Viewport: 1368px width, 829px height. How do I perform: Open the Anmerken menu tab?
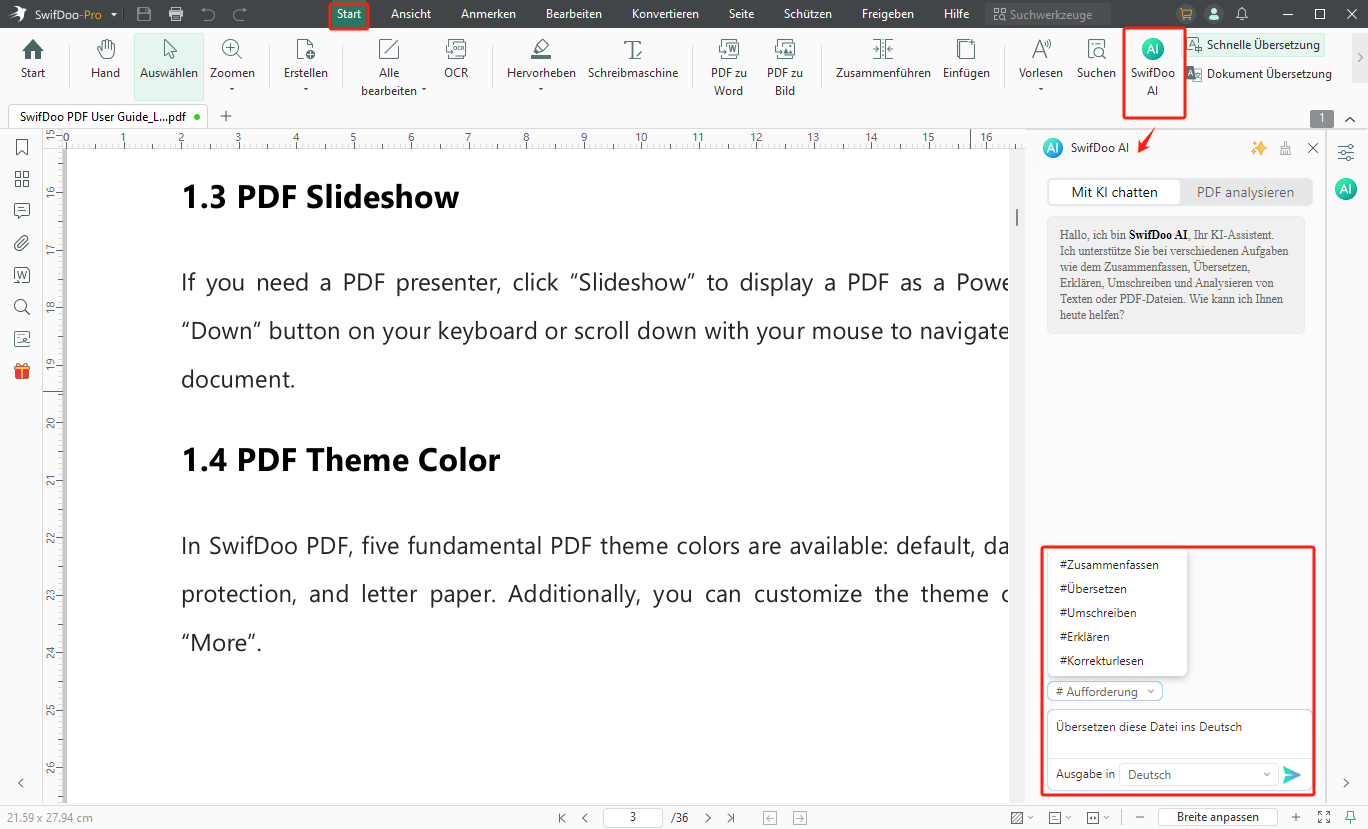(489, 14)
